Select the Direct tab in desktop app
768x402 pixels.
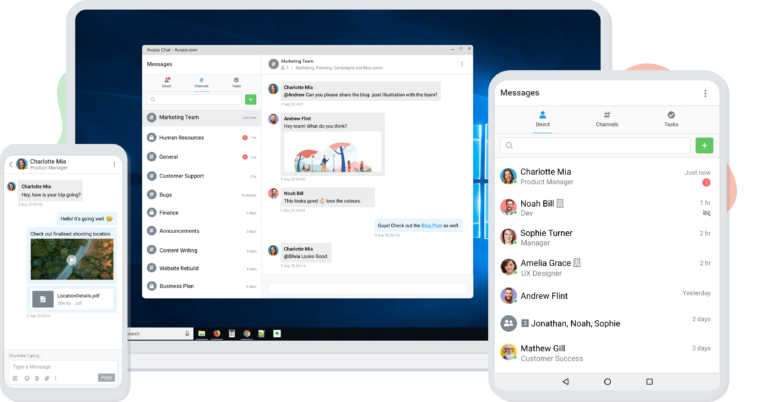167,82
